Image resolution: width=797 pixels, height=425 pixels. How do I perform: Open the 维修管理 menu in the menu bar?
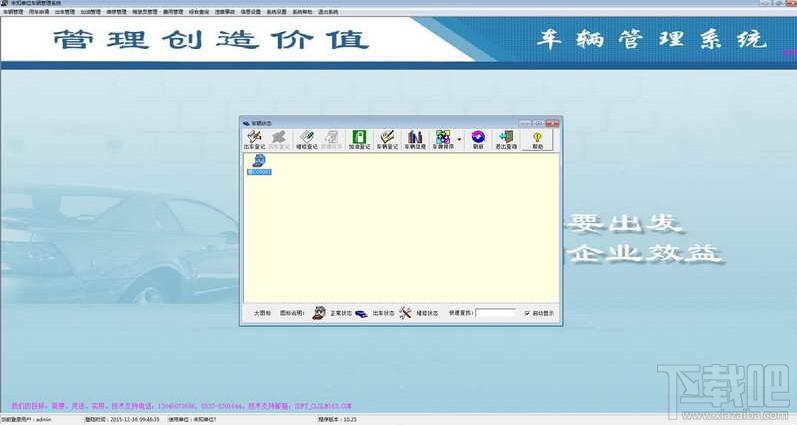(x=117, y=12)
